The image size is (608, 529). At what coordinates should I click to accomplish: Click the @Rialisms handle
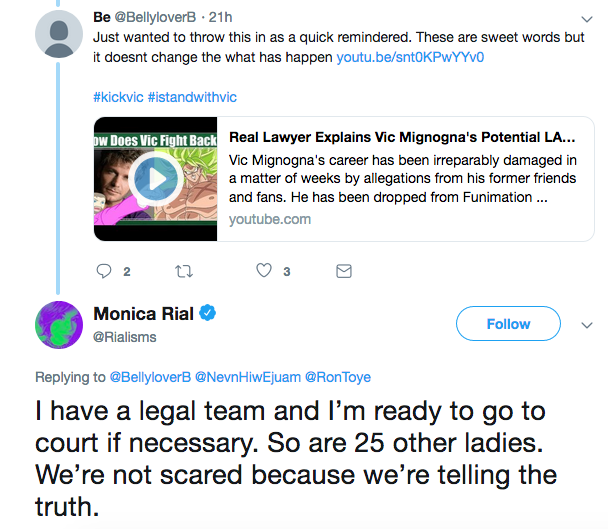pyautogui.click(x=124, y=337)
